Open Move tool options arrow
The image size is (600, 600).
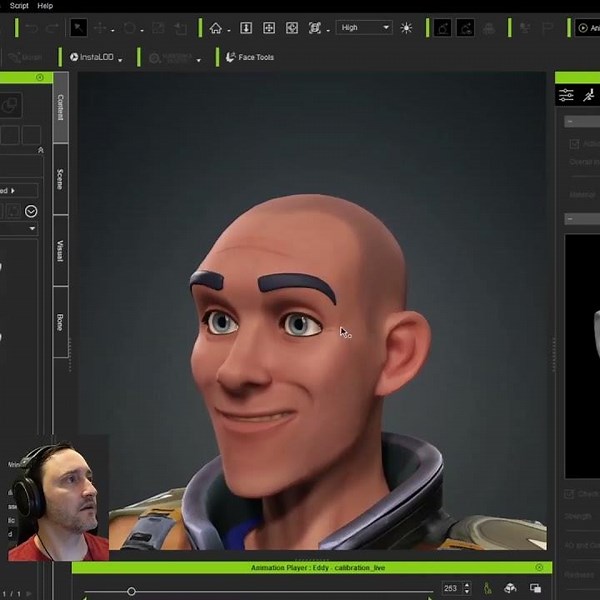pos(112,31)
